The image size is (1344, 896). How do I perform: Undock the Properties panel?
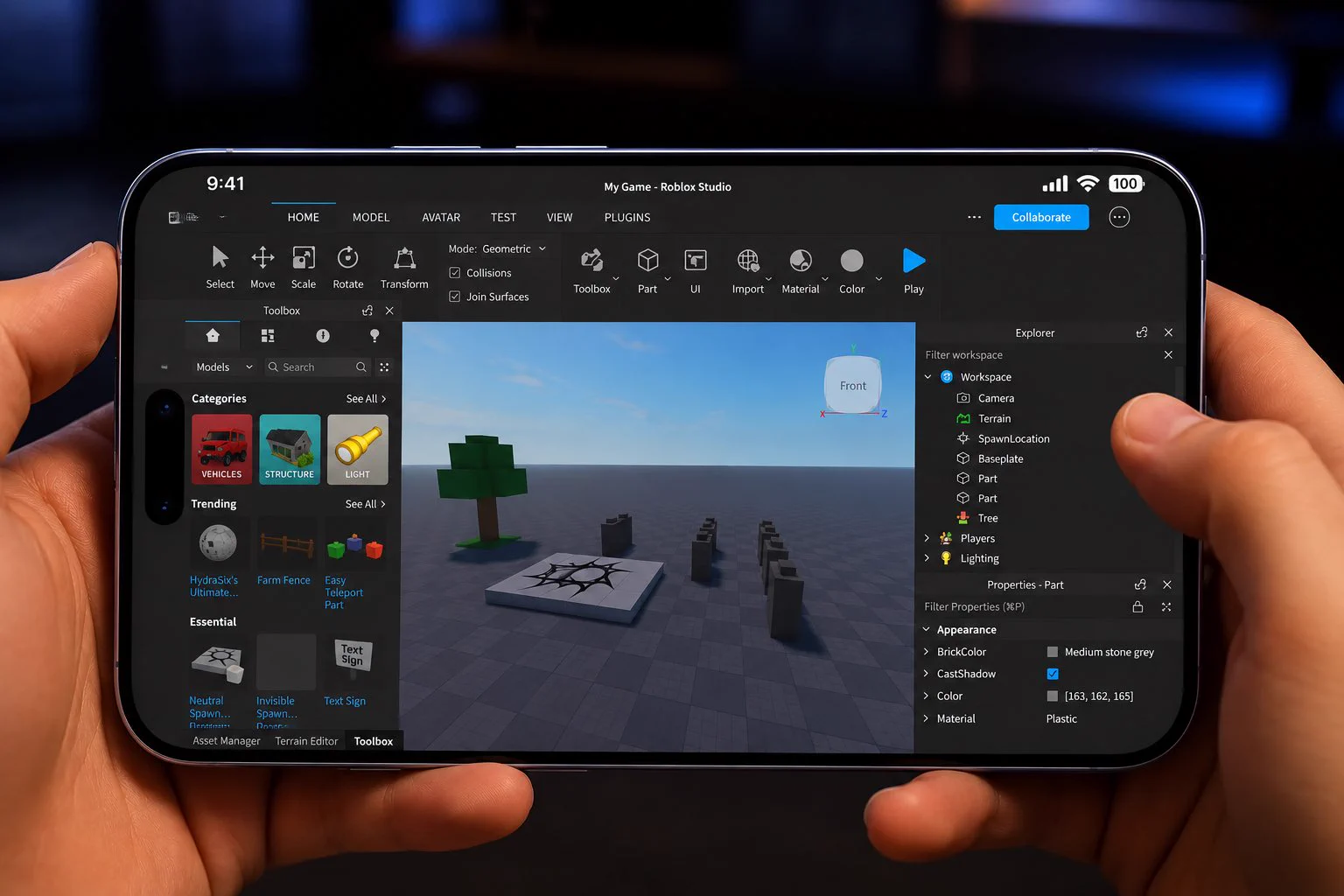coord(1140,584)
